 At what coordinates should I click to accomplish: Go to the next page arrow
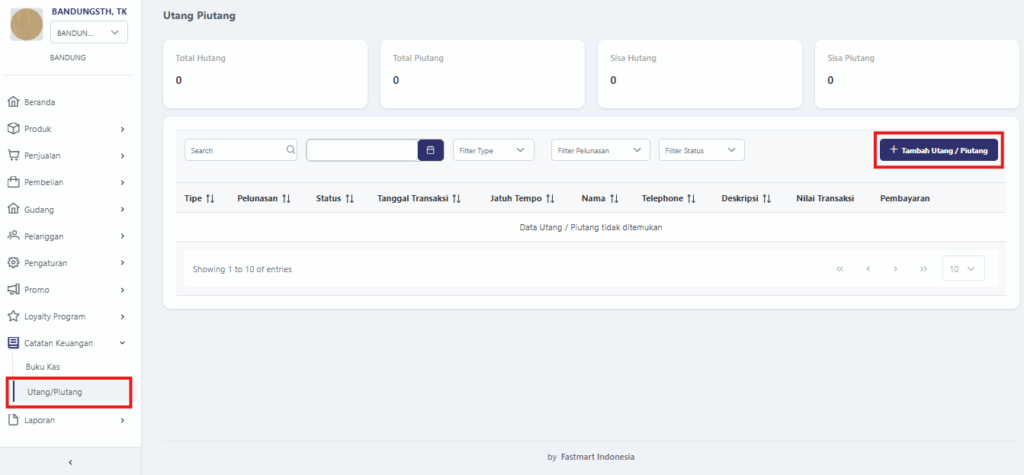pos(895,269)
